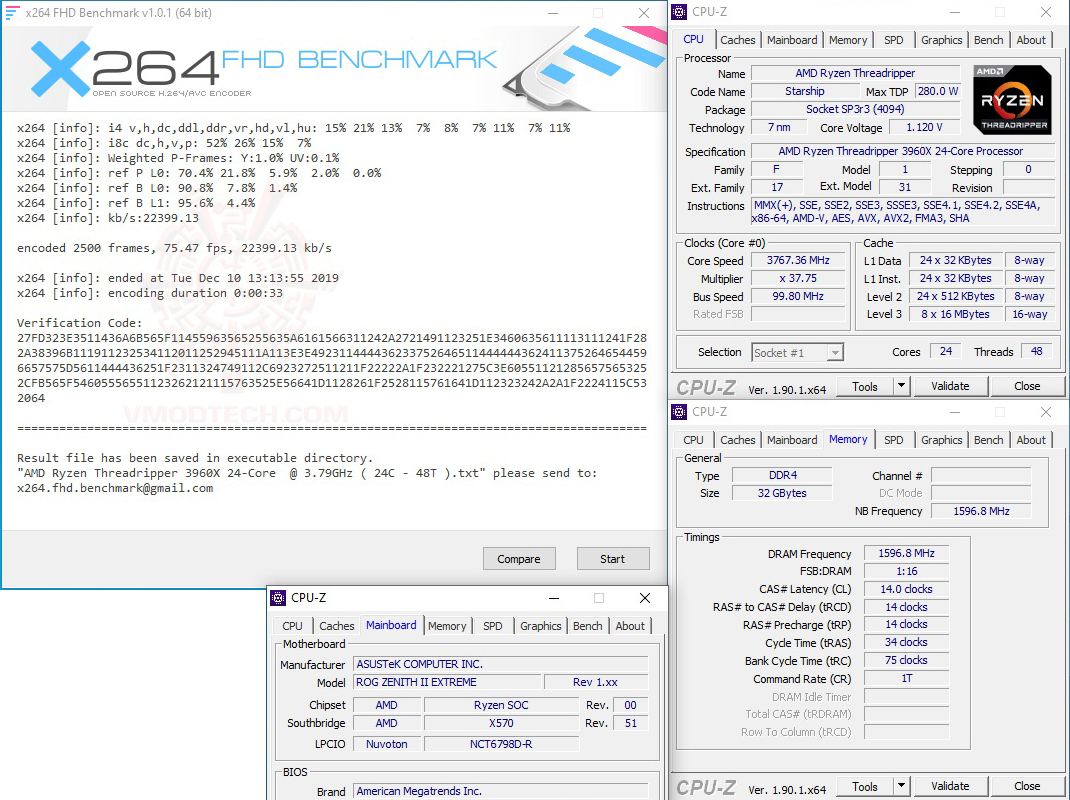Minimize the x264 FHD Benchmark window
The image size is (1070, 800).
553,13
